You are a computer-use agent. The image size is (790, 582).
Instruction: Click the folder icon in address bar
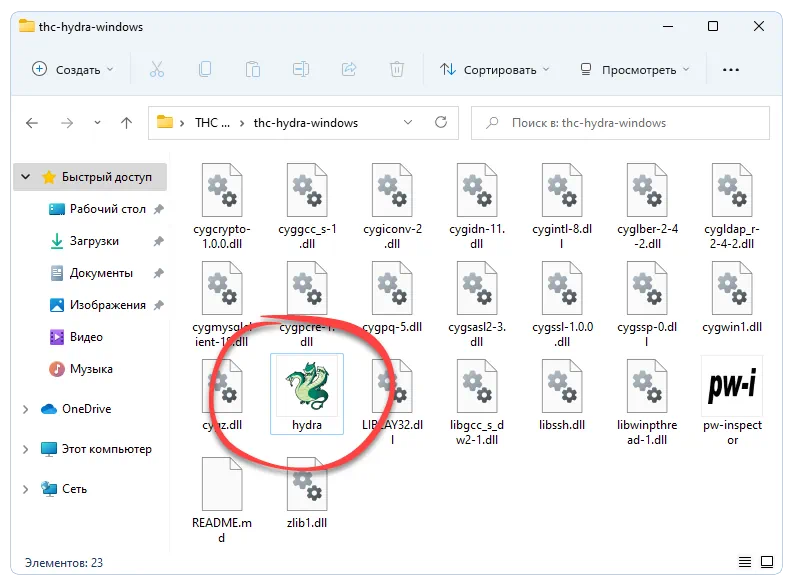click(x=165, y=122)
